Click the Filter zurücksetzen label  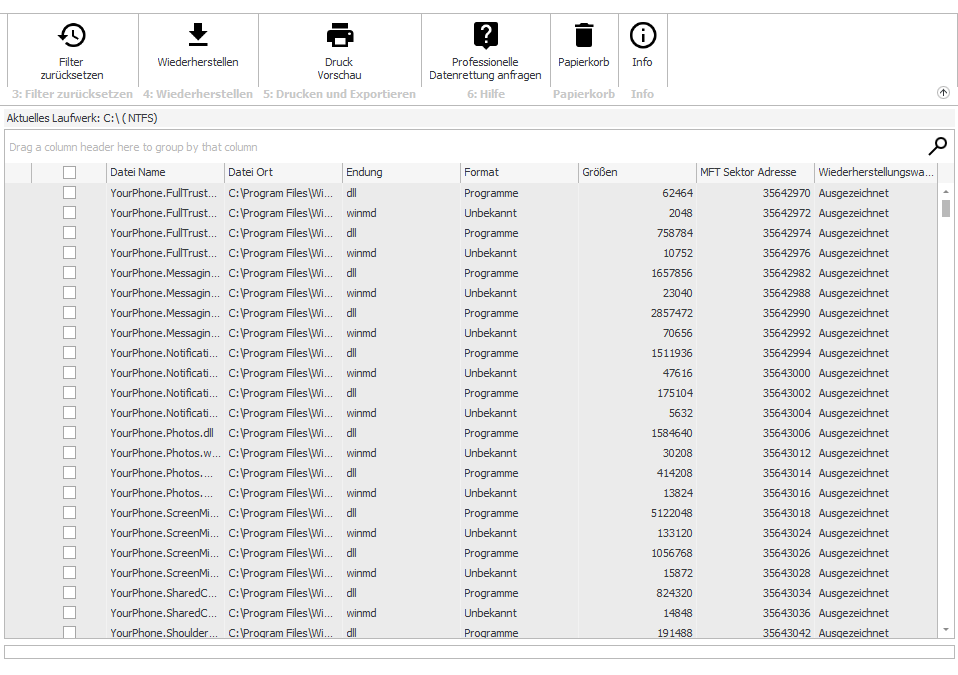(x=71, y=68)
